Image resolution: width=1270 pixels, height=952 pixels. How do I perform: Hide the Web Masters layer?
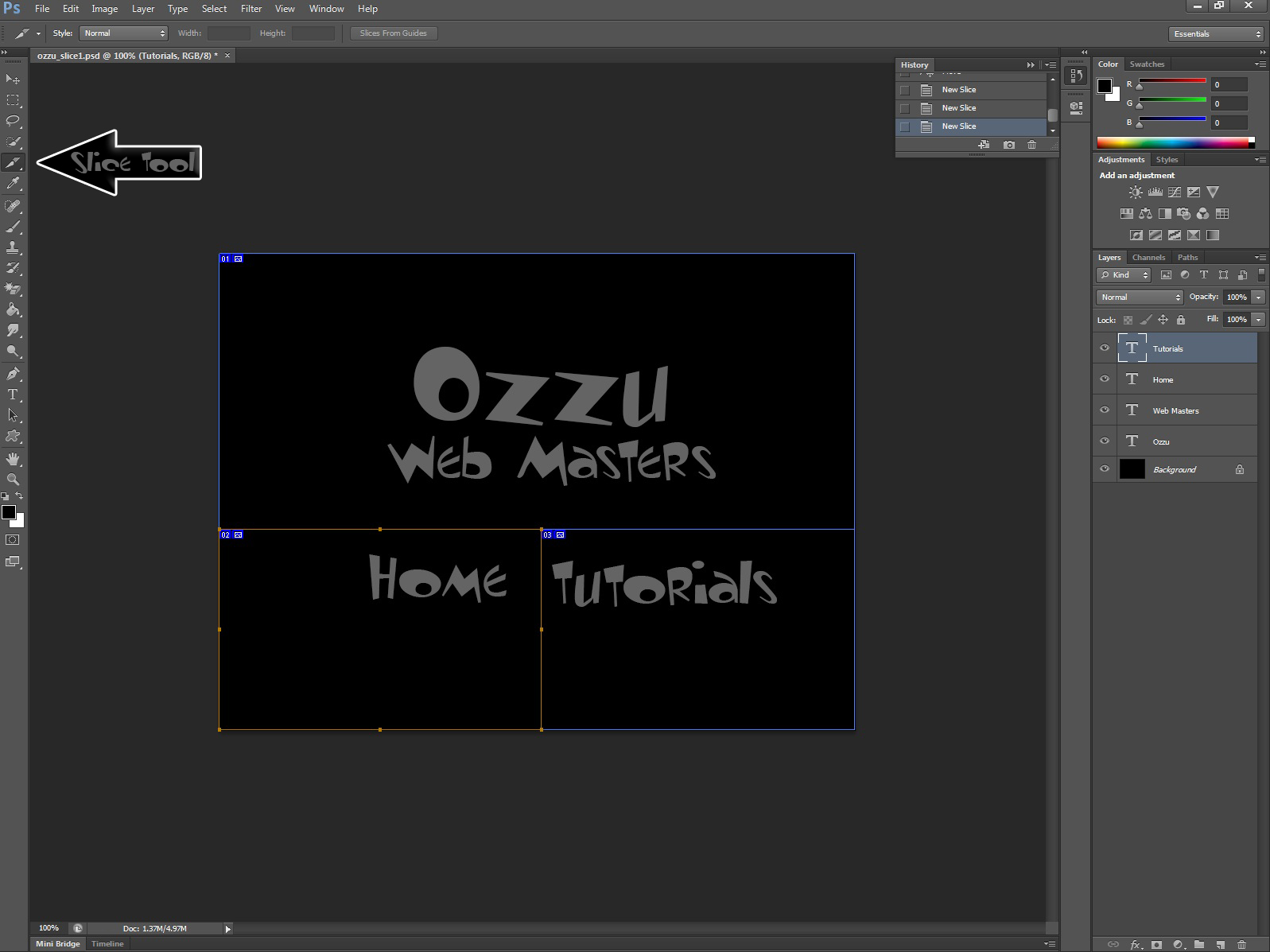click(1104, 410)
